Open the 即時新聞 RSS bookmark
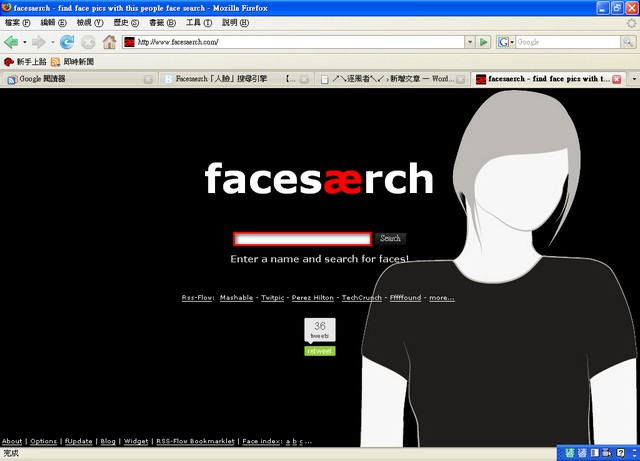The image size is (640, 461). click(73, 62)
